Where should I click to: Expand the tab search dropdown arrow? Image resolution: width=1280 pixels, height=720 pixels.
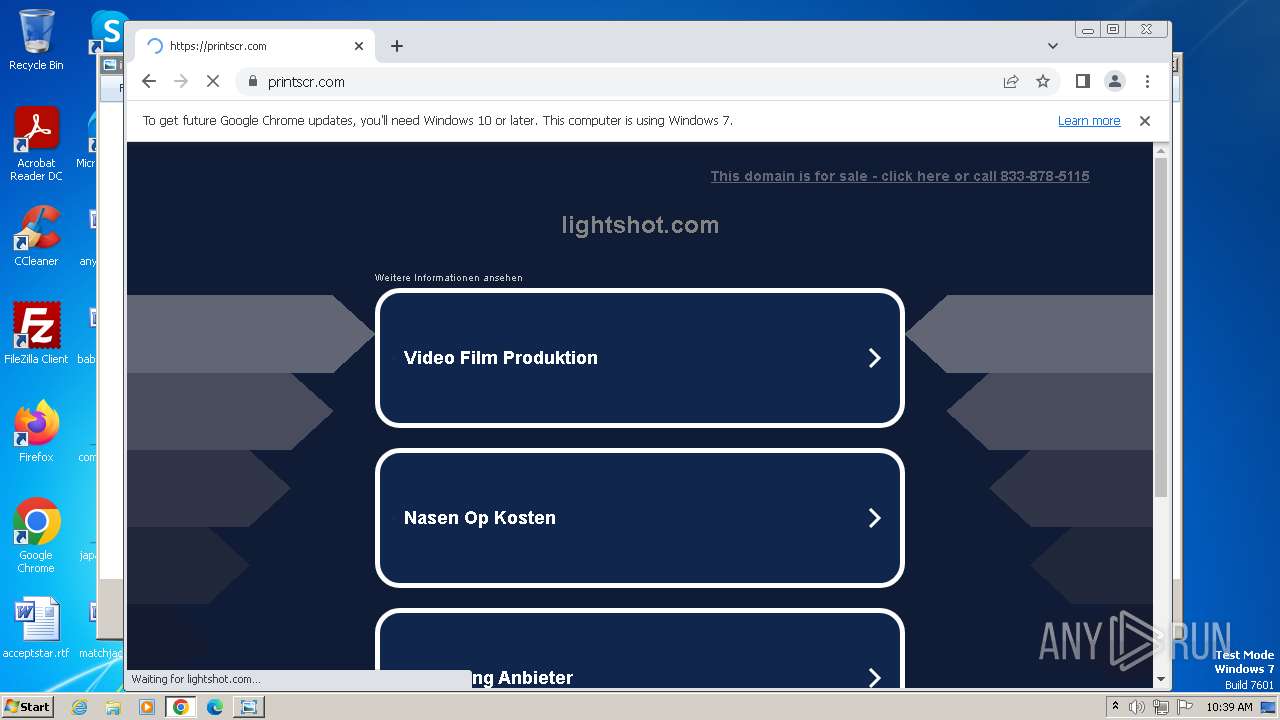coord(1053,46)
